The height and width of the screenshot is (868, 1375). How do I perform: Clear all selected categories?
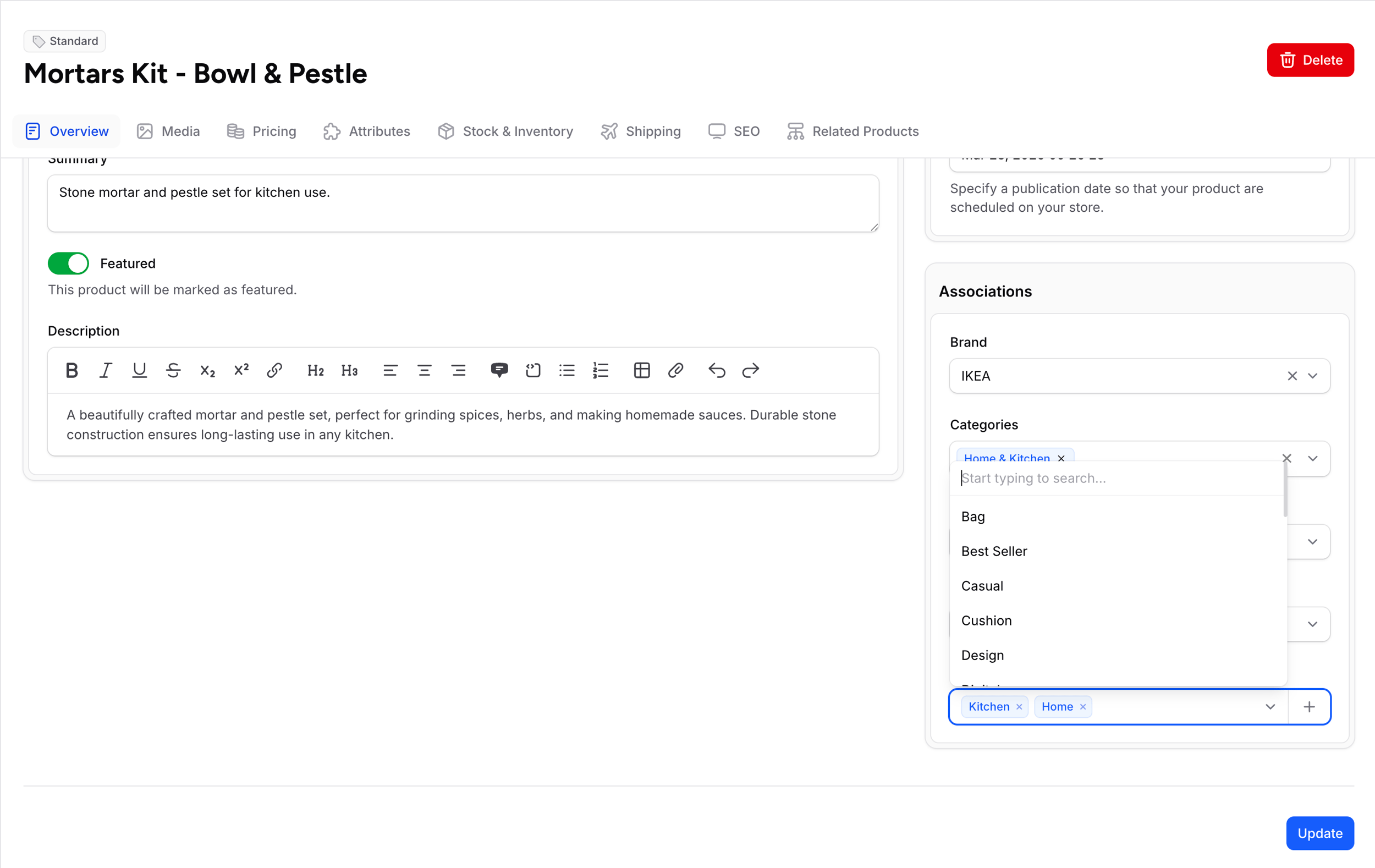(x=1286, y=458)
